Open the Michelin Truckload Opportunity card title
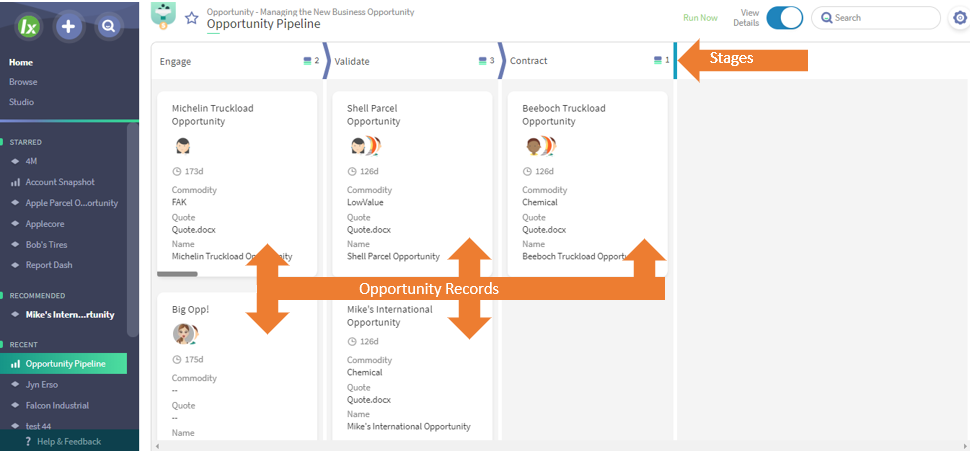Viewport: 970px width, 453px height. click(x=213, y=115)
